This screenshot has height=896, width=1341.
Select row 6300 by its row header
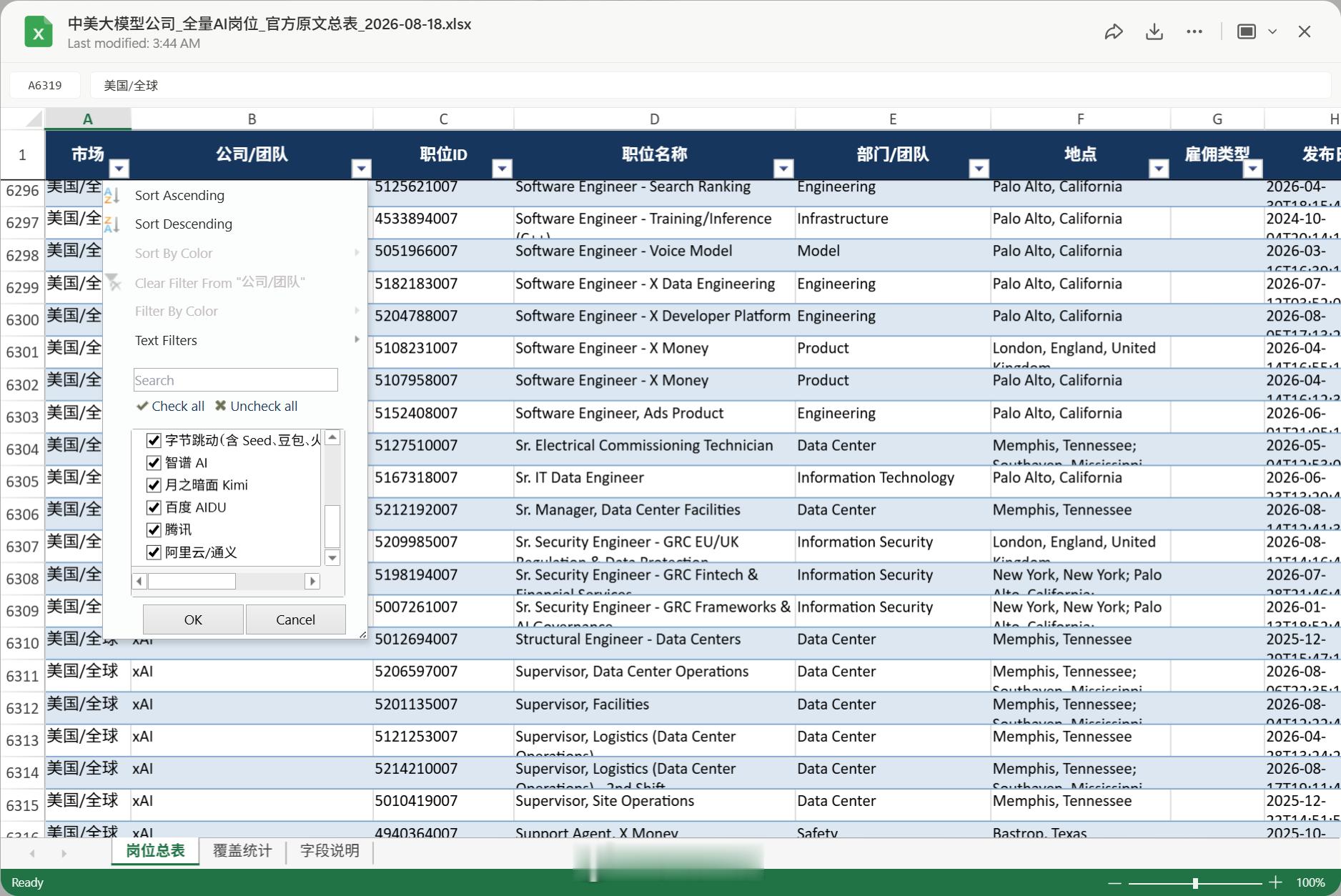(x=22, y=319)
